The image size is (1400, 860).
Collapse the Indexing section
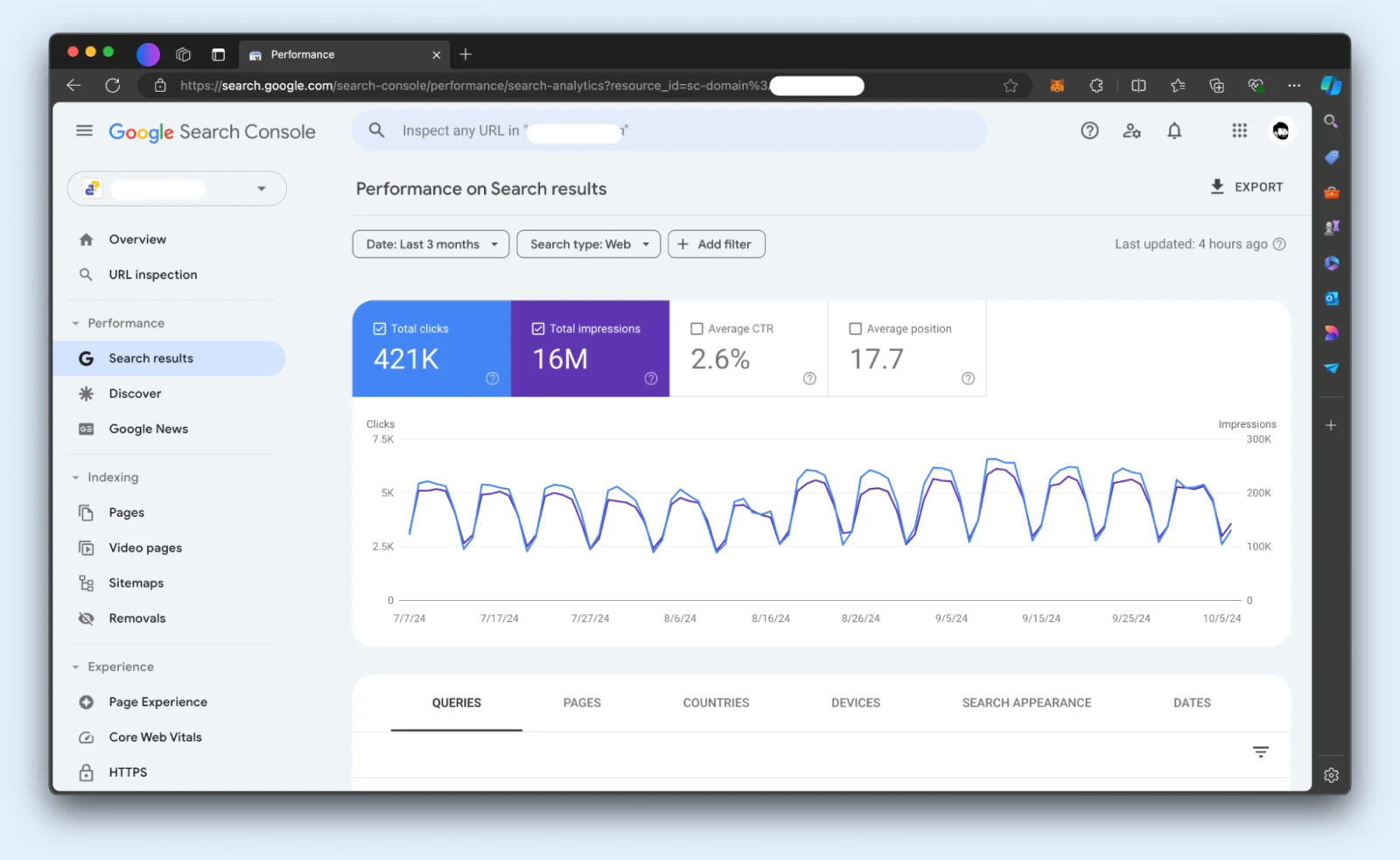pos(75,478)
